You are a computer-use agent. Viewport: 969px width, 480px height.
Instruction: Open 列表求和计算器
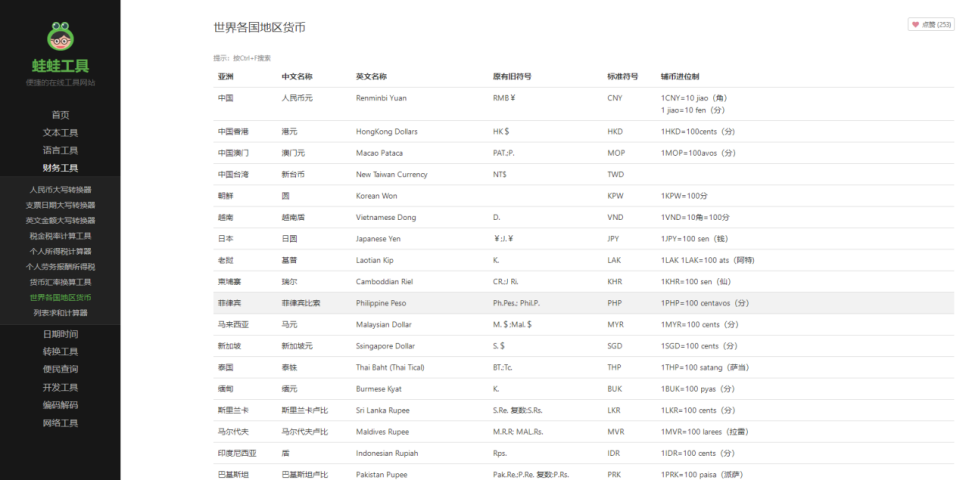point(61,313)
